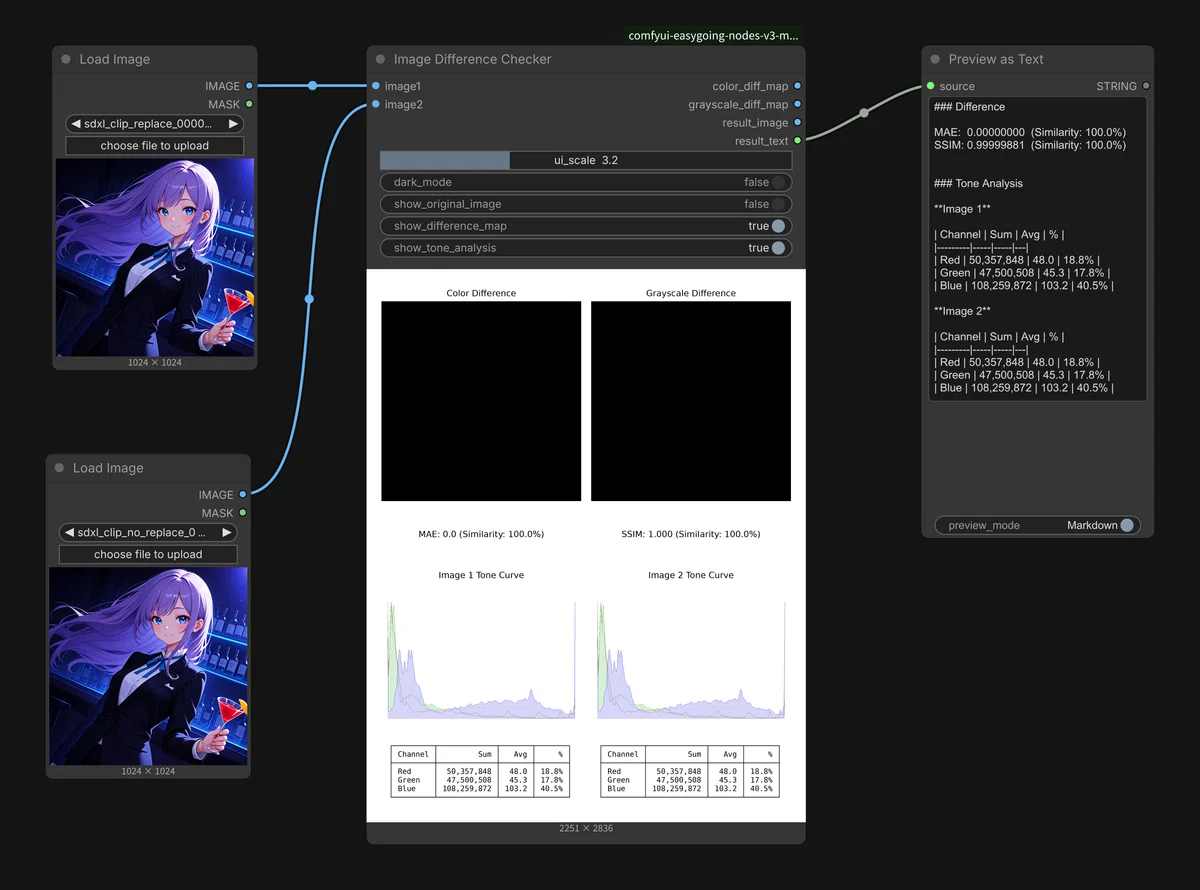Click the MASK output socket of the lower Load Image node
The height and width of the screenshot is (890, 1200).
coord(242,513)
